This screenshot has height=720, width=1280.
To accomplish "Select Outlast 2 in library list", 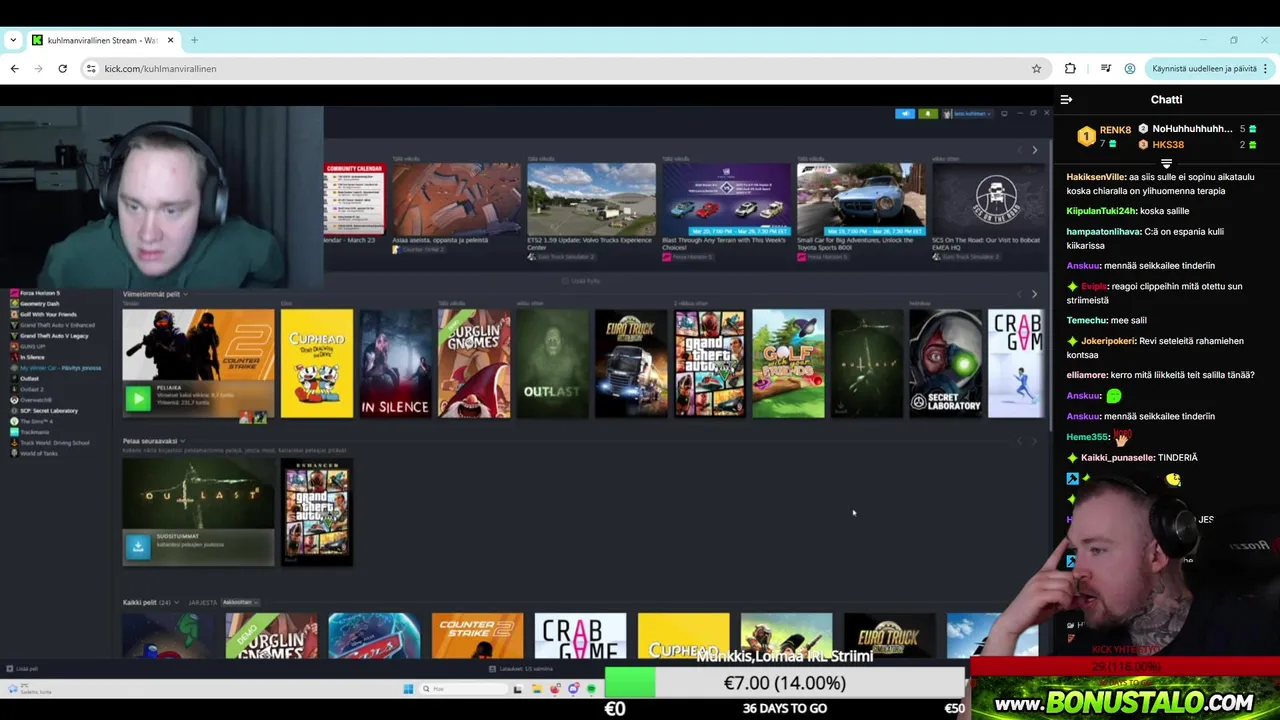I will 32,389.
